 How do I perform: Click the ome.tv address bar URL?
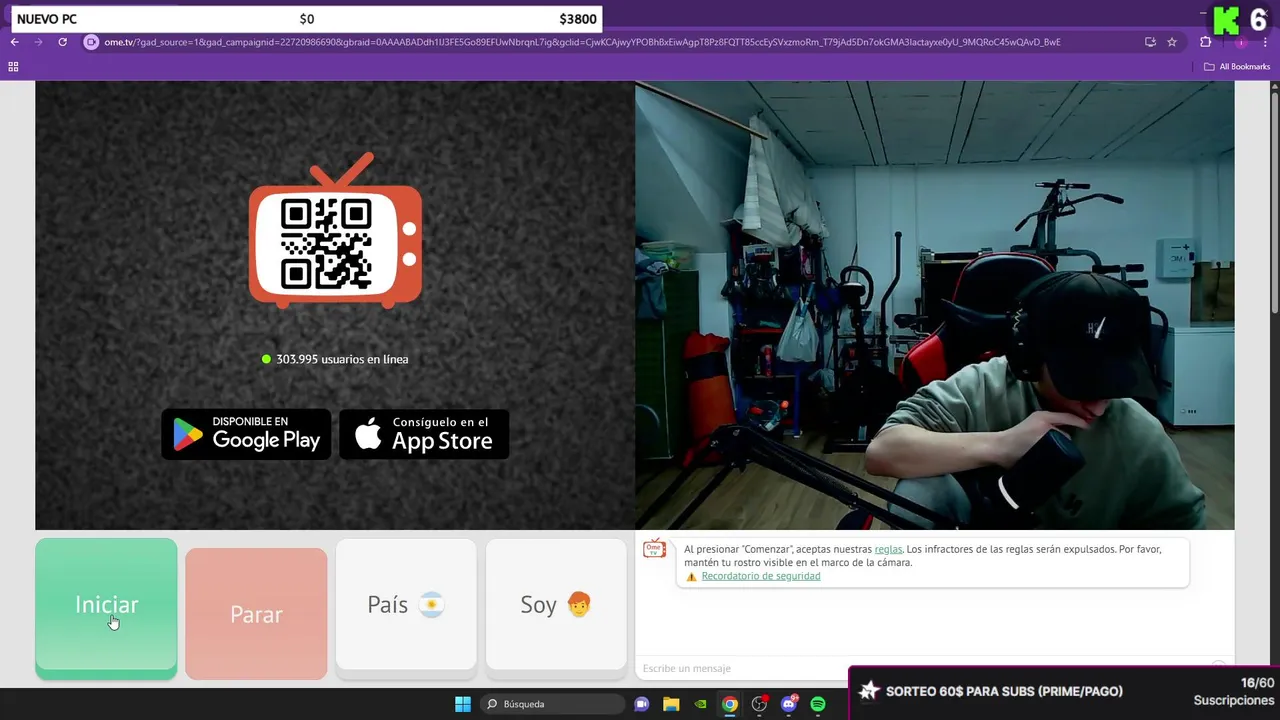click(582, 42)
